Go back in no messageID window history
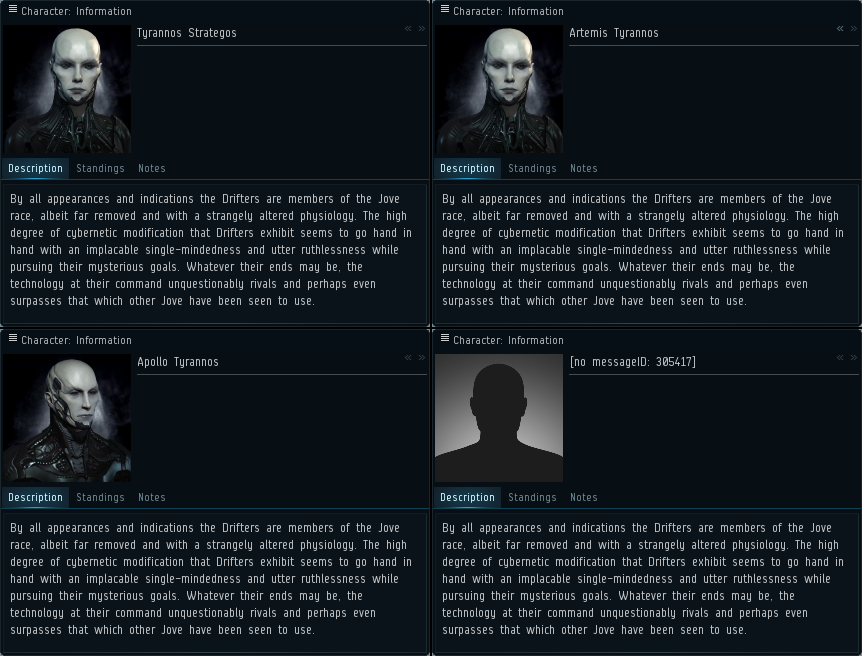Screen dimensions: 862x656 tap(840, 357)
